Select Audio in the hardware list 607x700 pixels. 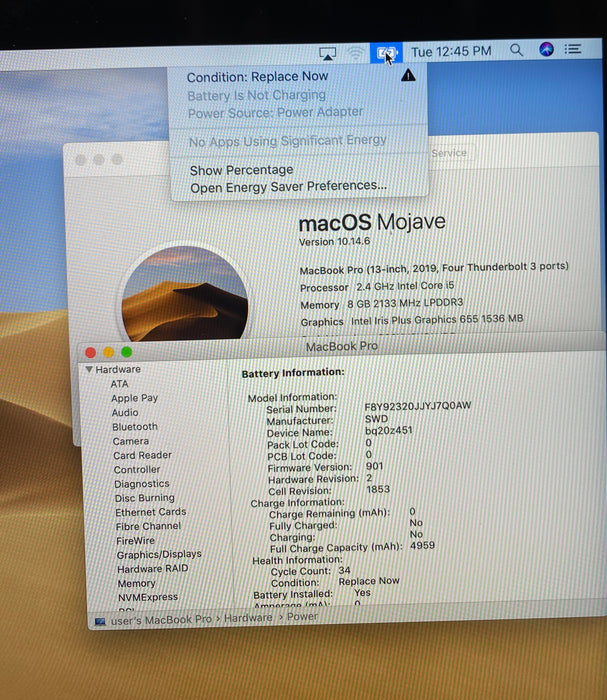tap(125, 412)
